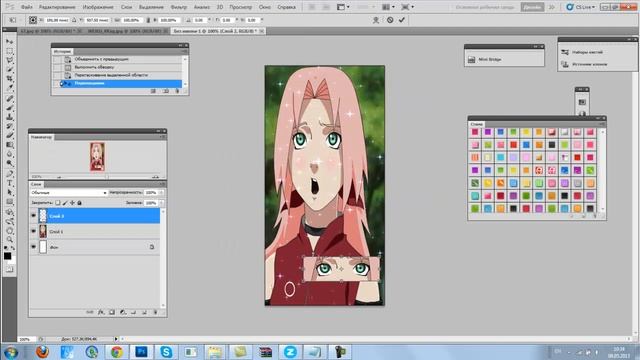The height and width of the screenshot is (360, 640).
Task: Open the layer opacity slider arrow
Action: pyautogui.click(x=161, y=192)
